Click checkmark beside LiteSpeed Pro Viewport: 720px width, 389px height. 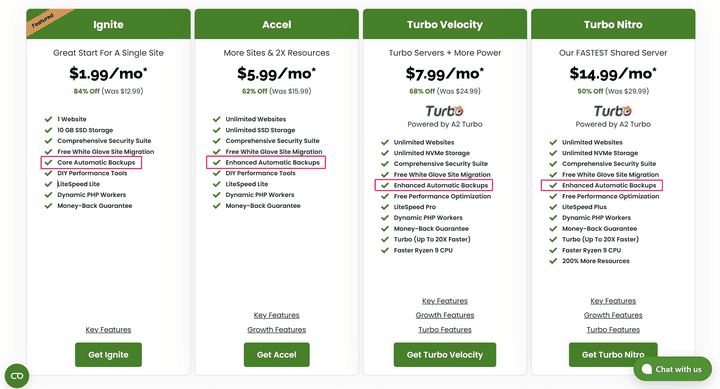coord(385,207)
